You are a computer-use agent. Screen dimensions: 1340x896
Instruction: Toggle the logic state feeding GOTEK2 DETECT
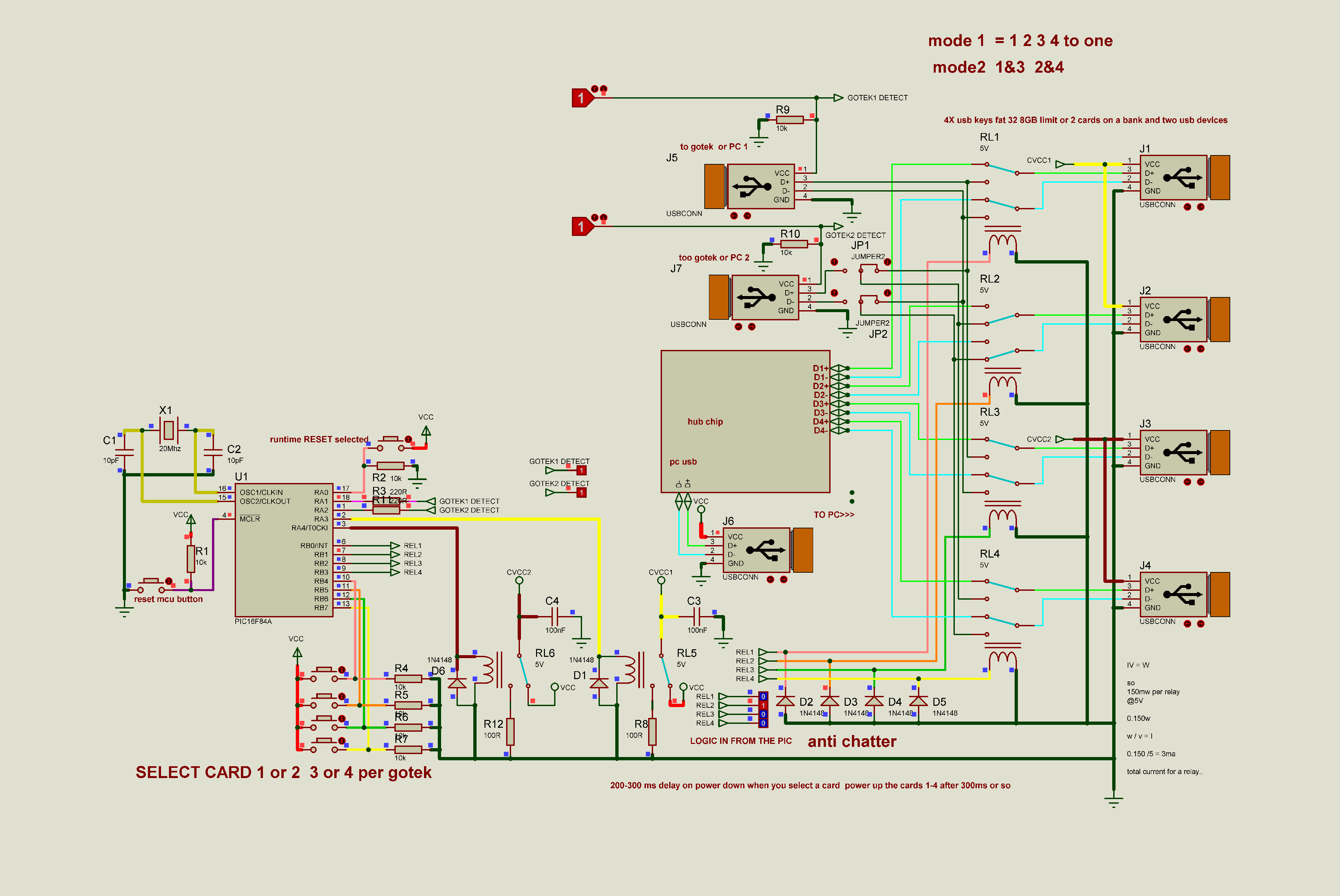coord(582,226)
